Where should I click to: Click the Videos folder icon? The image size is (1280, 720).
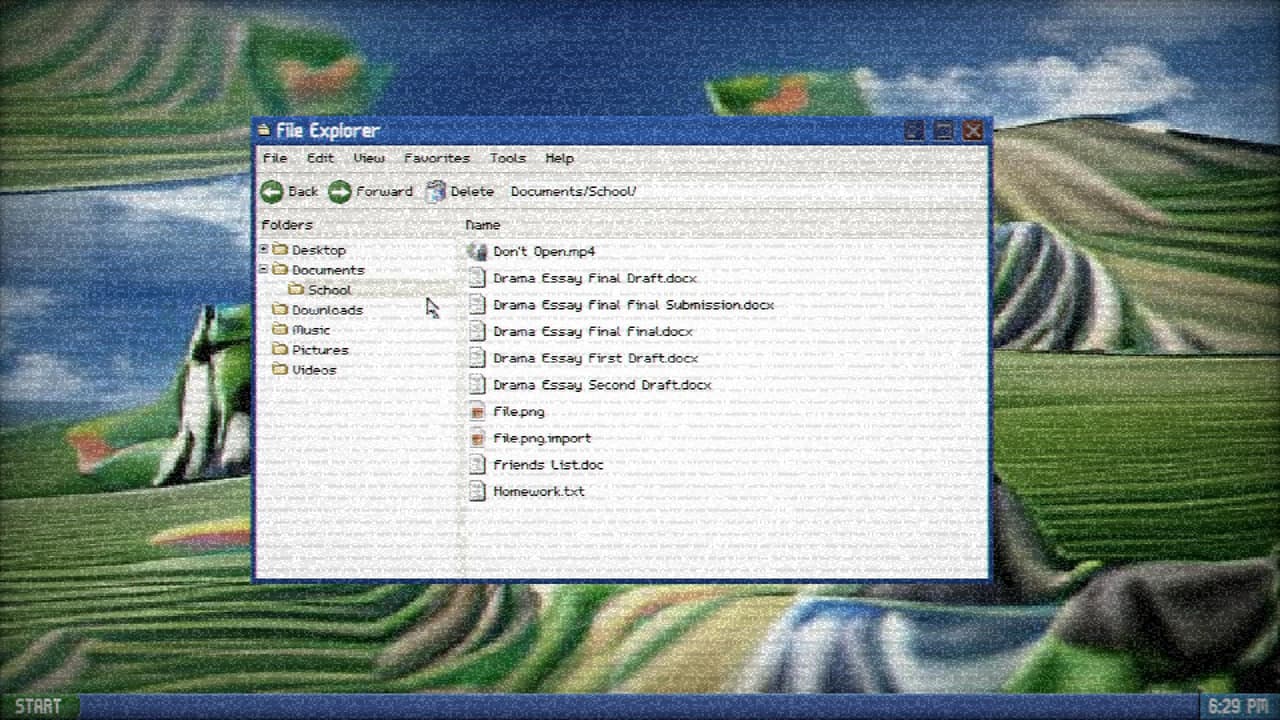[x=280, y=370]
